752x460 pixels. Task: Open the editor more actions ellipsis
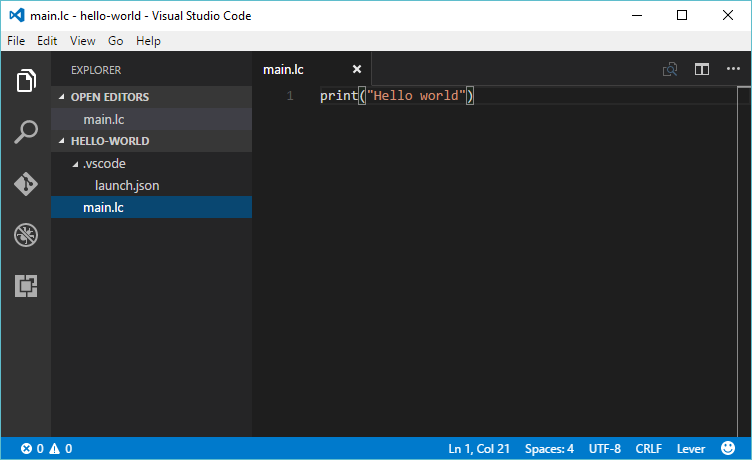pos(733,70)
